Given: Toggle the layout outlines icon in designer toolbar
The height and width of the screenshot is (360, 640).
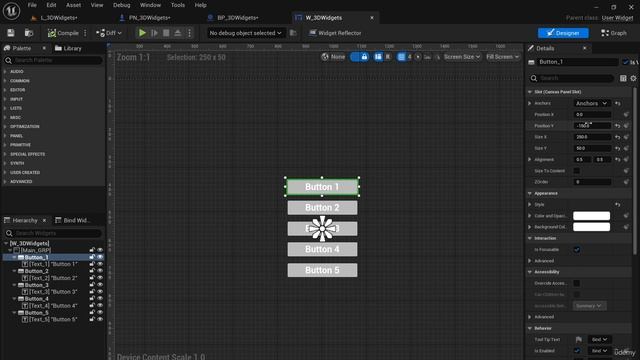Looking at the screenshot, I should click(x=378, y=57).
